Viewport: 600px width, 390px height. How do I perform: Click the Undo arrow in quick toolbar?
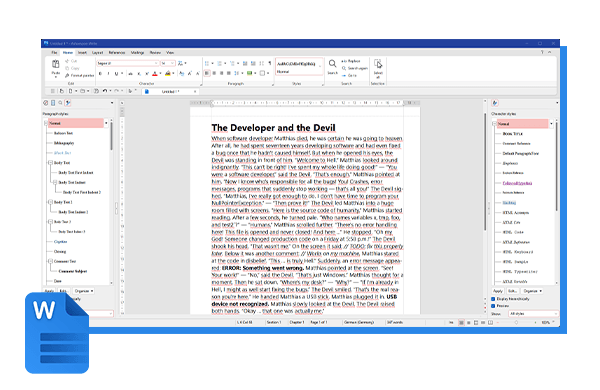click(x=104, y=91)
